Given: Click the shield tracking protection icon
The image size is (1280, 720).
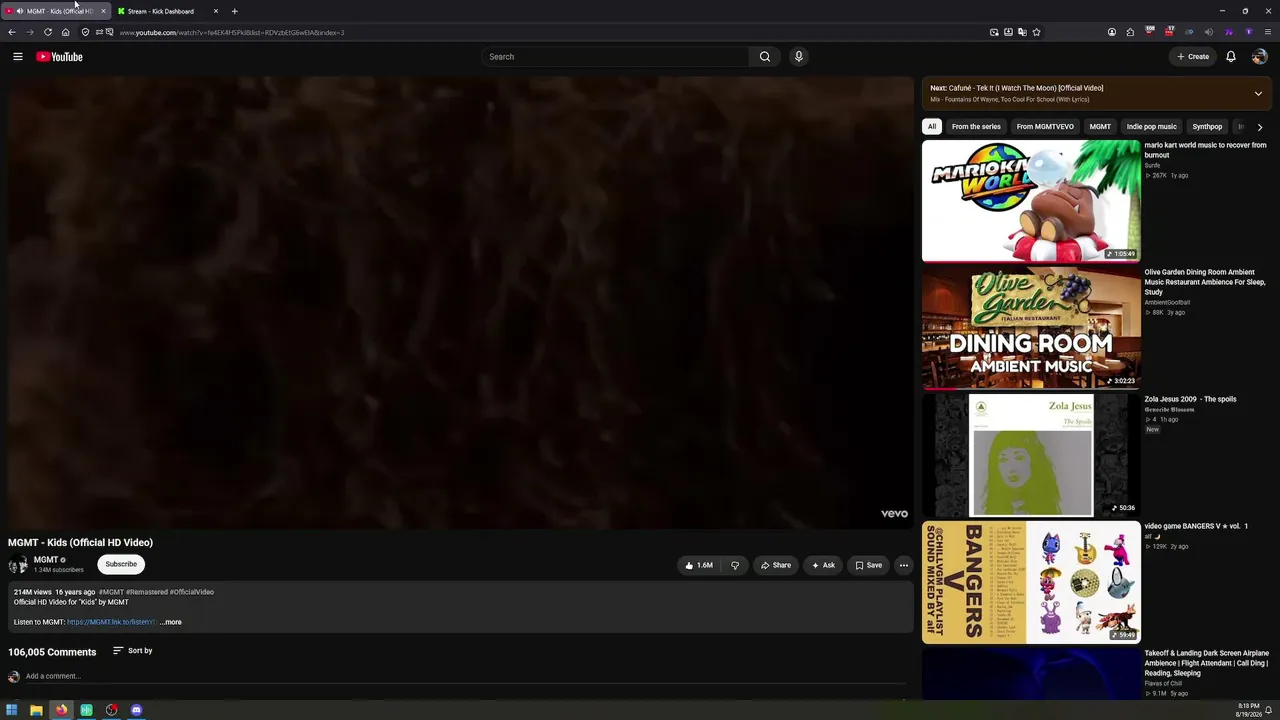Looking at the screenshot, I should [x=85, y=32].
